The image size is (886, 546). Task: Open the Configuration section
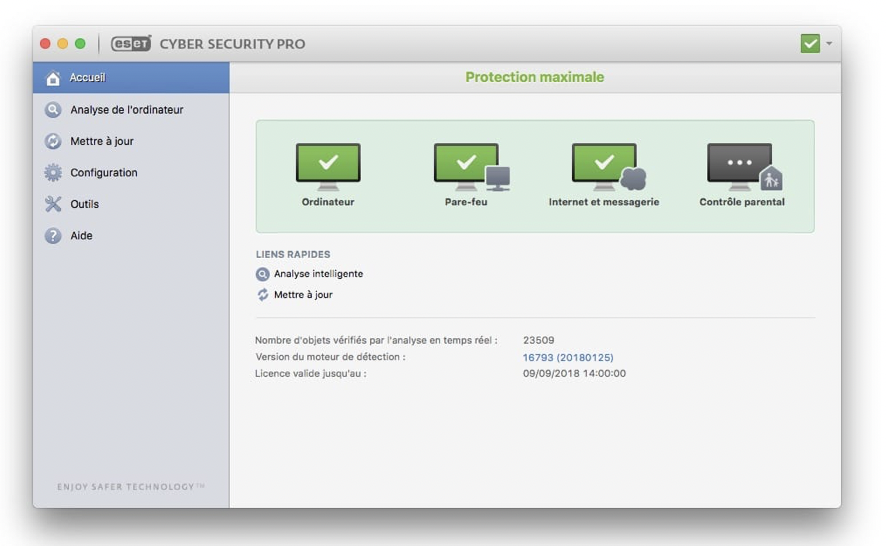point(131,172)
